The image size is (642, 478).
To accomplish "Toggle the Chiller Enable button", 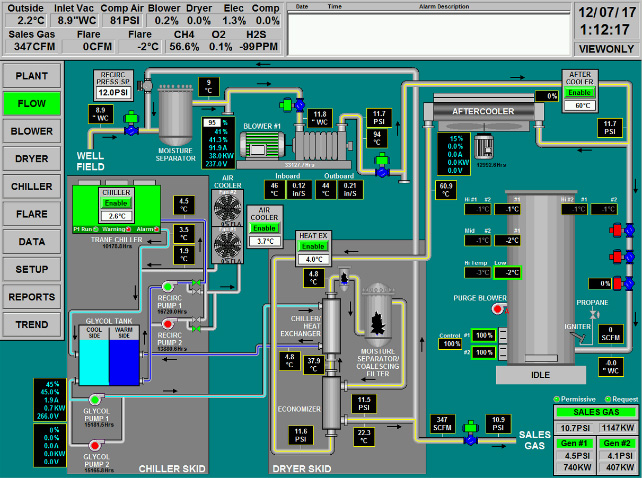I will point(116,203).
